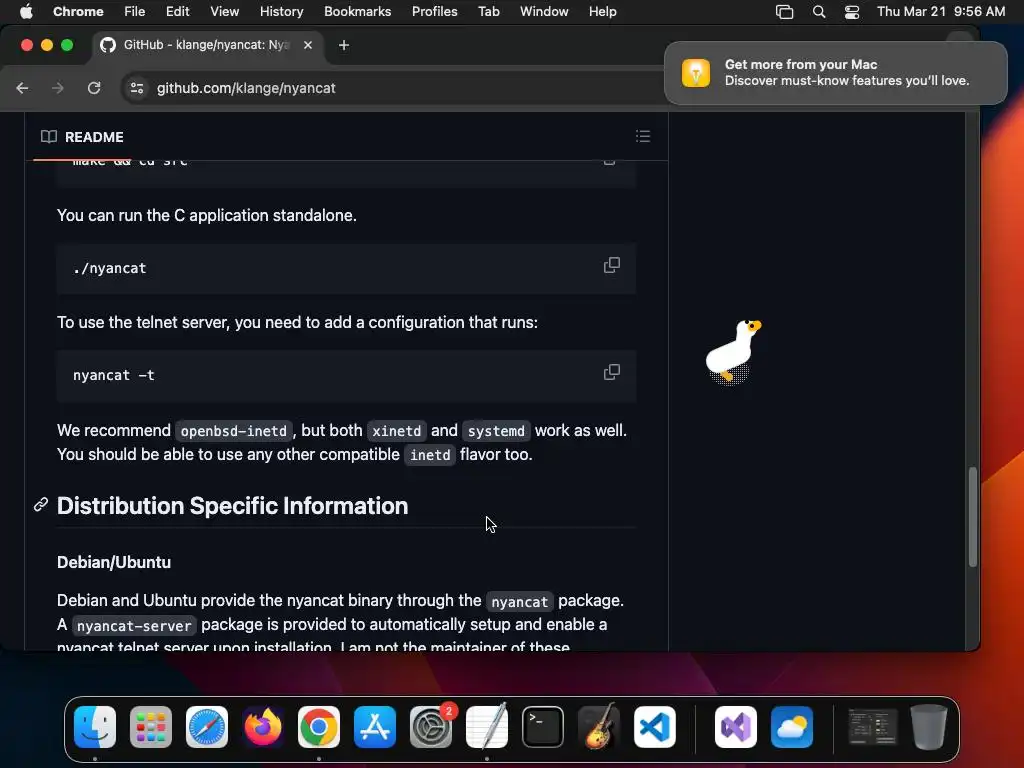The height and width of the screenshot is (768, 1024).
Task: Close the GitHub nyancat tab
Action: (x=308, y=45)
